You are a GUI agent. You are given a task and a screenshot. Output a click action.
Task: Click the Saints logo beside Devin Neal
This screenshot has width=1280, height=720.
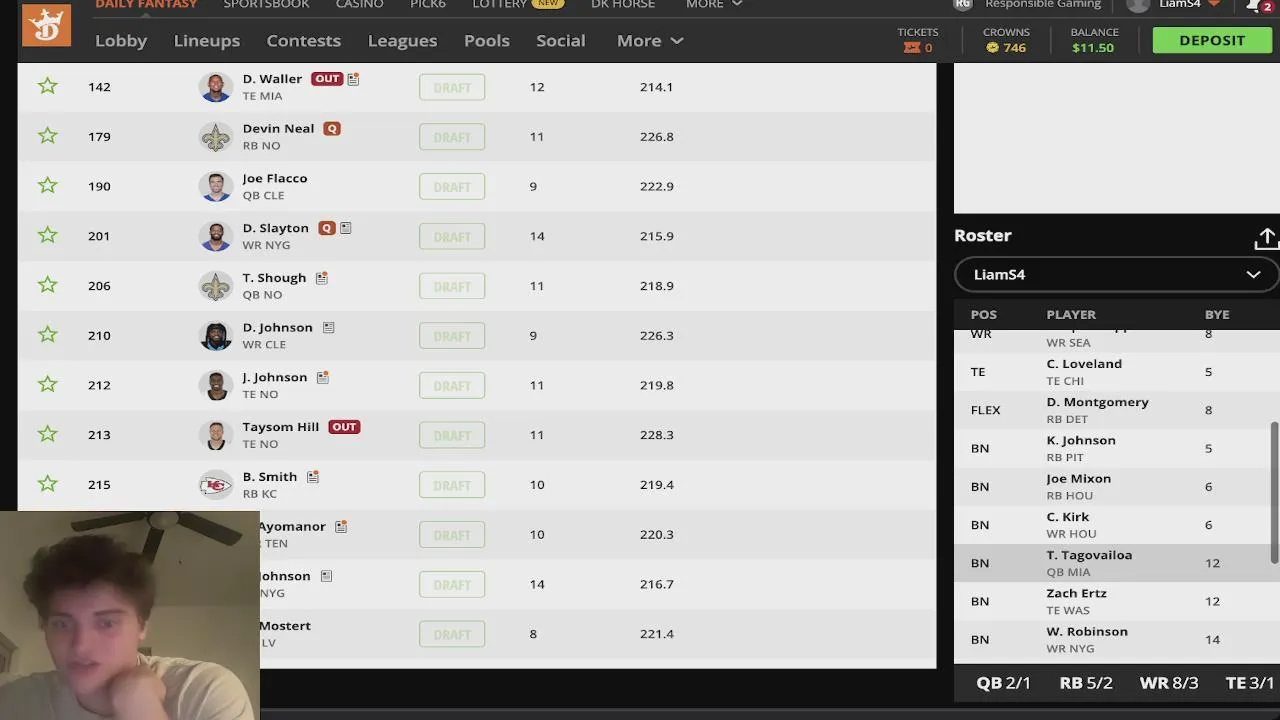point(215,137)
